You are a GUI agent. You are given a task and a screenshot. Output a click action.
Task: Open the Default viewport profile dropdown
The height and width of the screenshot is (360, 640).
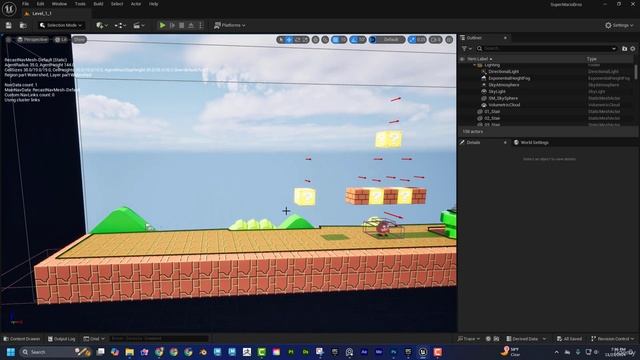coord(387,40)
